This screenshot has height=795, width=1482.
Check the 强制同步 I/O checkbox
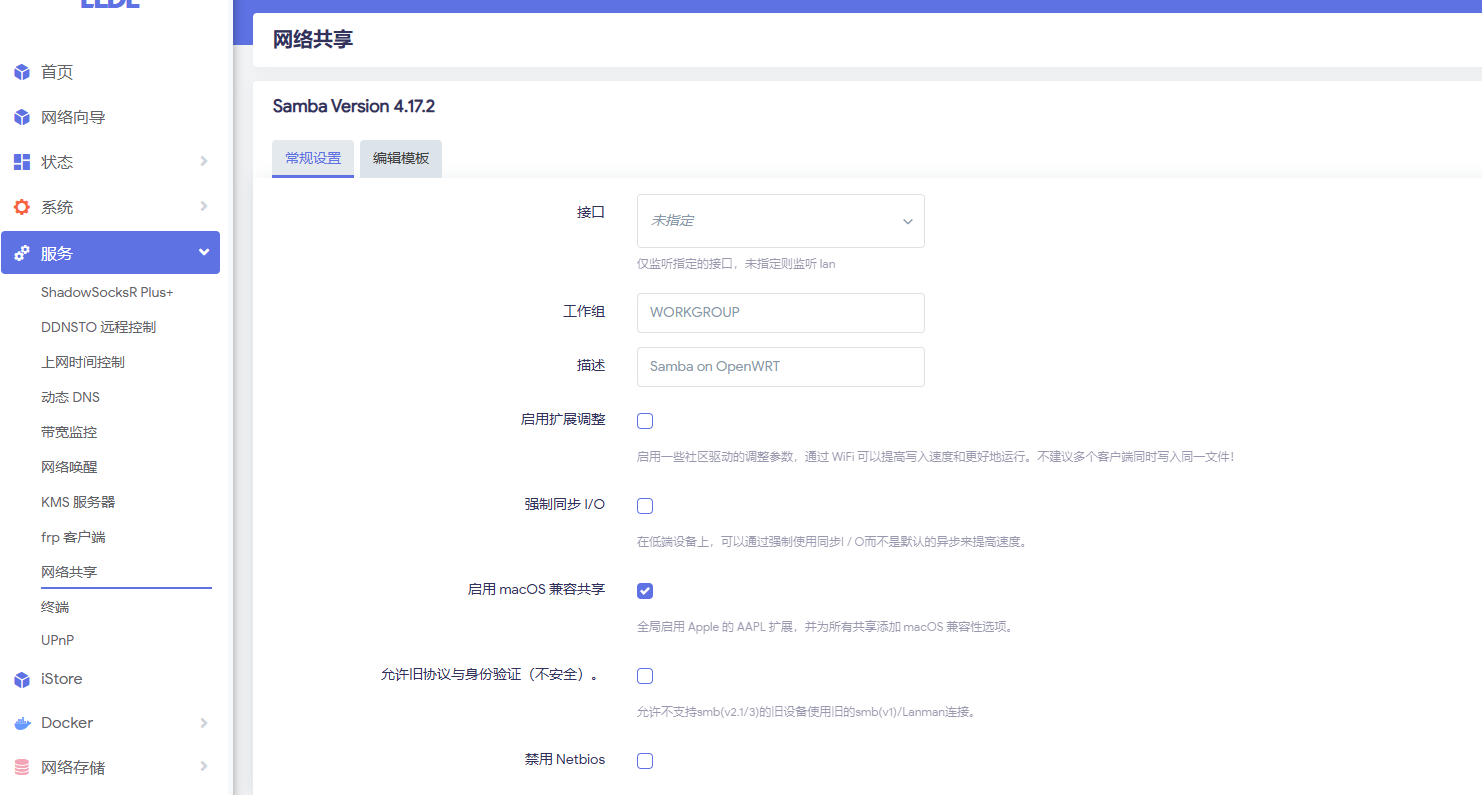(x=645, y=506)
